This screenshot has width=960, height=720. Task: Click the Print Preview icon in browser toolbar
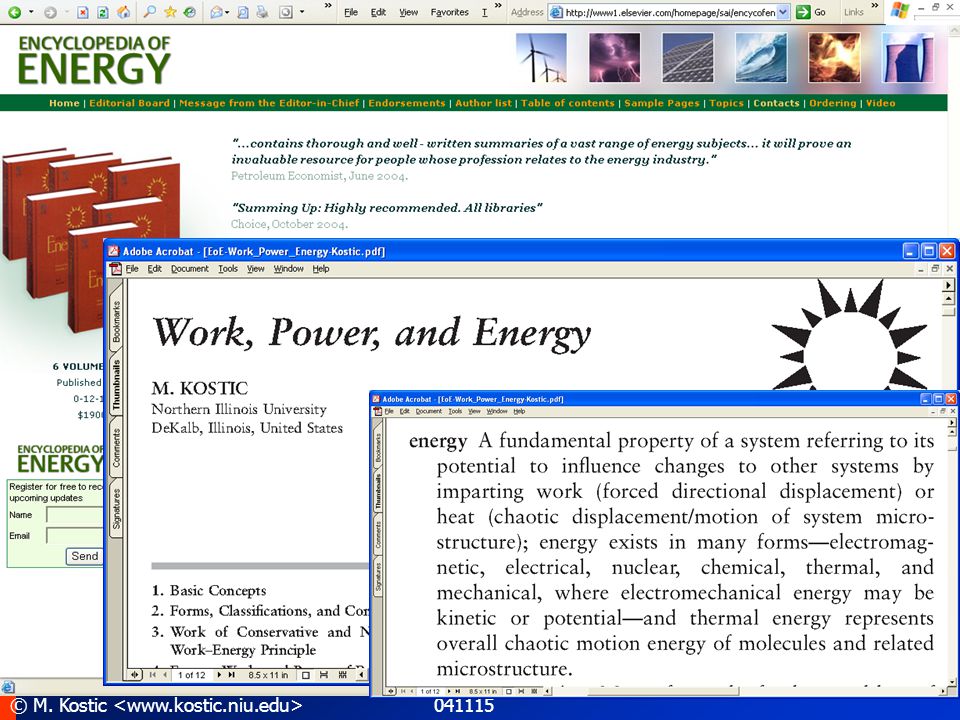click(242, 12)
